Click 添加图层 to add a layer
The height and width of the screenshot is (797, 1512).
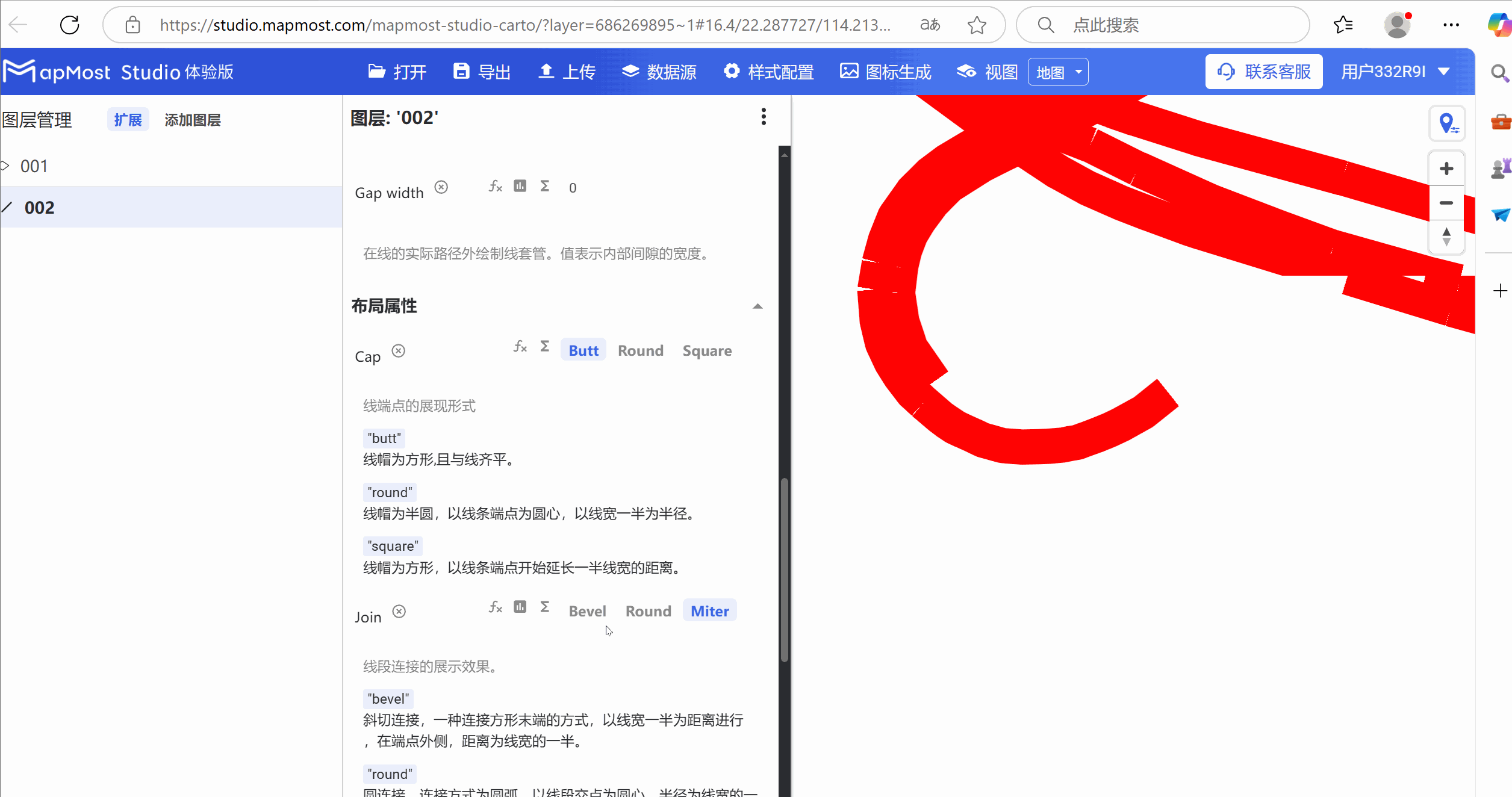tap(193, 120)
